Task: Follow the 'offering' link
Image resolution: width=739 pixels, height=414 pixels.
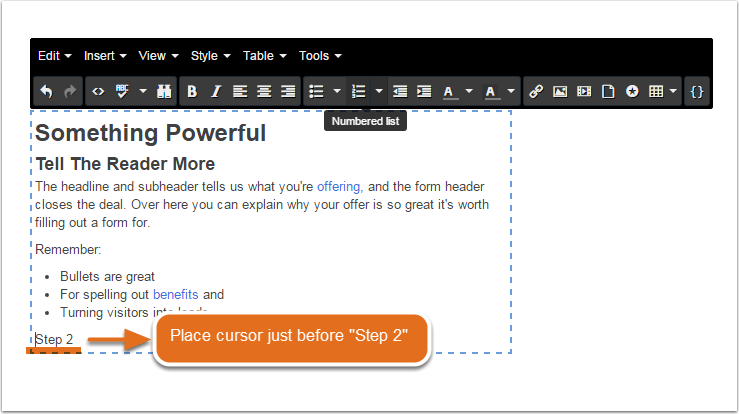Action: 338,187
